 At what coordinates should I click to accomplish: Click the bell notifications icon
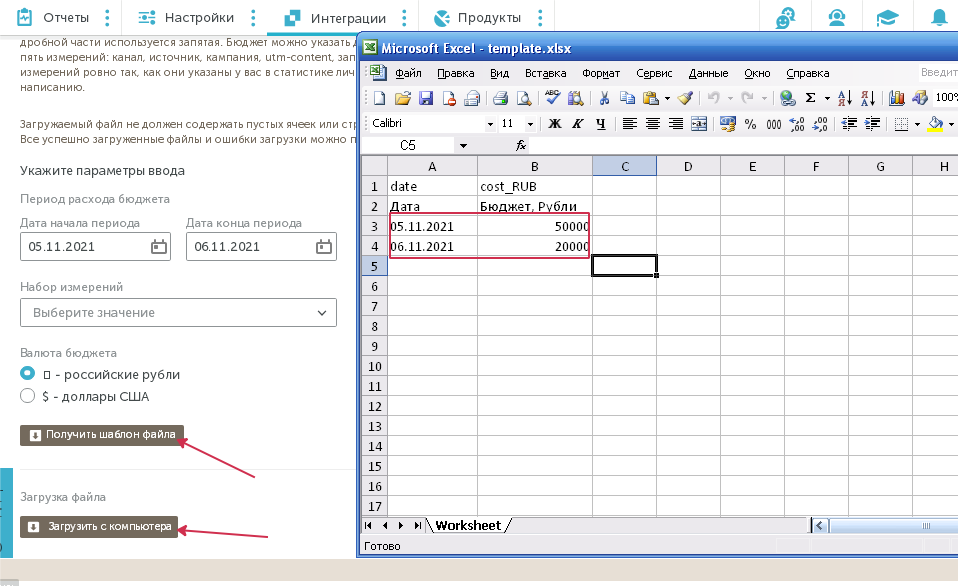[x=940, y=18]
